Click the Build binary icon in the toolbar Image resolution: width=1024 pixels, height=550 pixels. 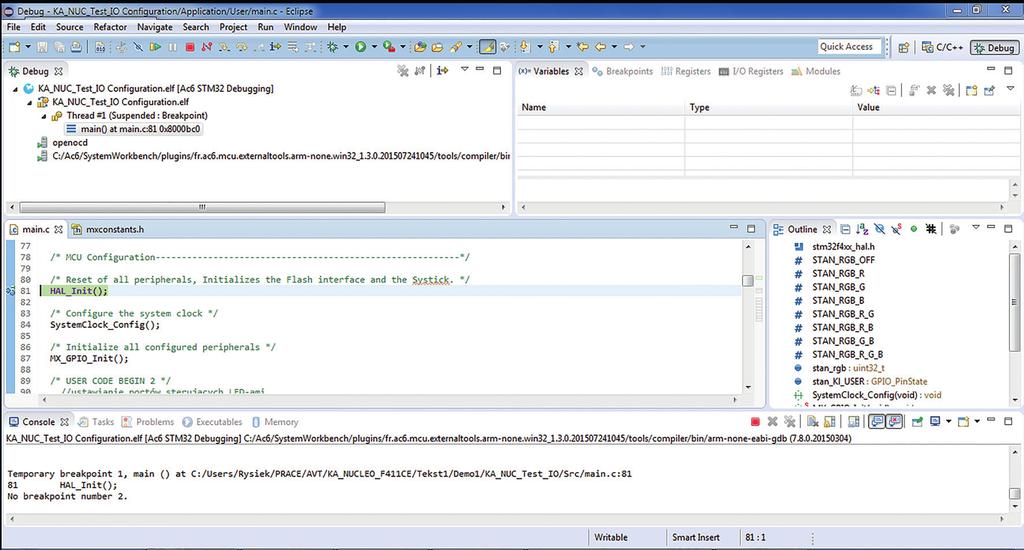point(100,47)
